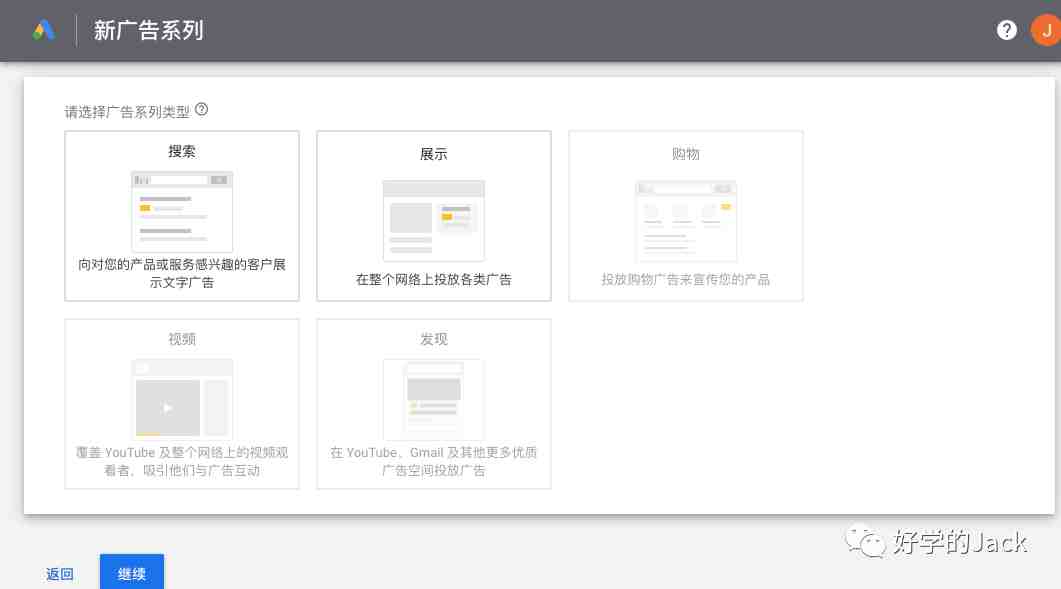Screen dimensions: 1061x589
Task: Click the 继续 button to proceed
Action: 131,574
